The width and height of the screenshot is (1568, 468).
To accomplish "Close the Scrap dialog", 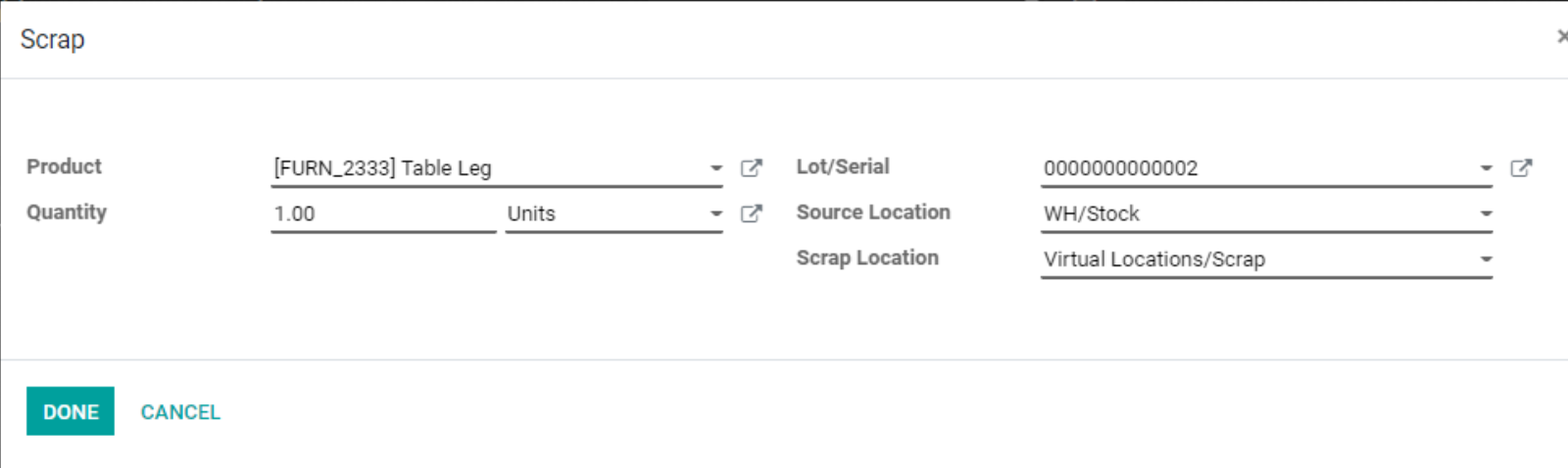I will 1561,37.
